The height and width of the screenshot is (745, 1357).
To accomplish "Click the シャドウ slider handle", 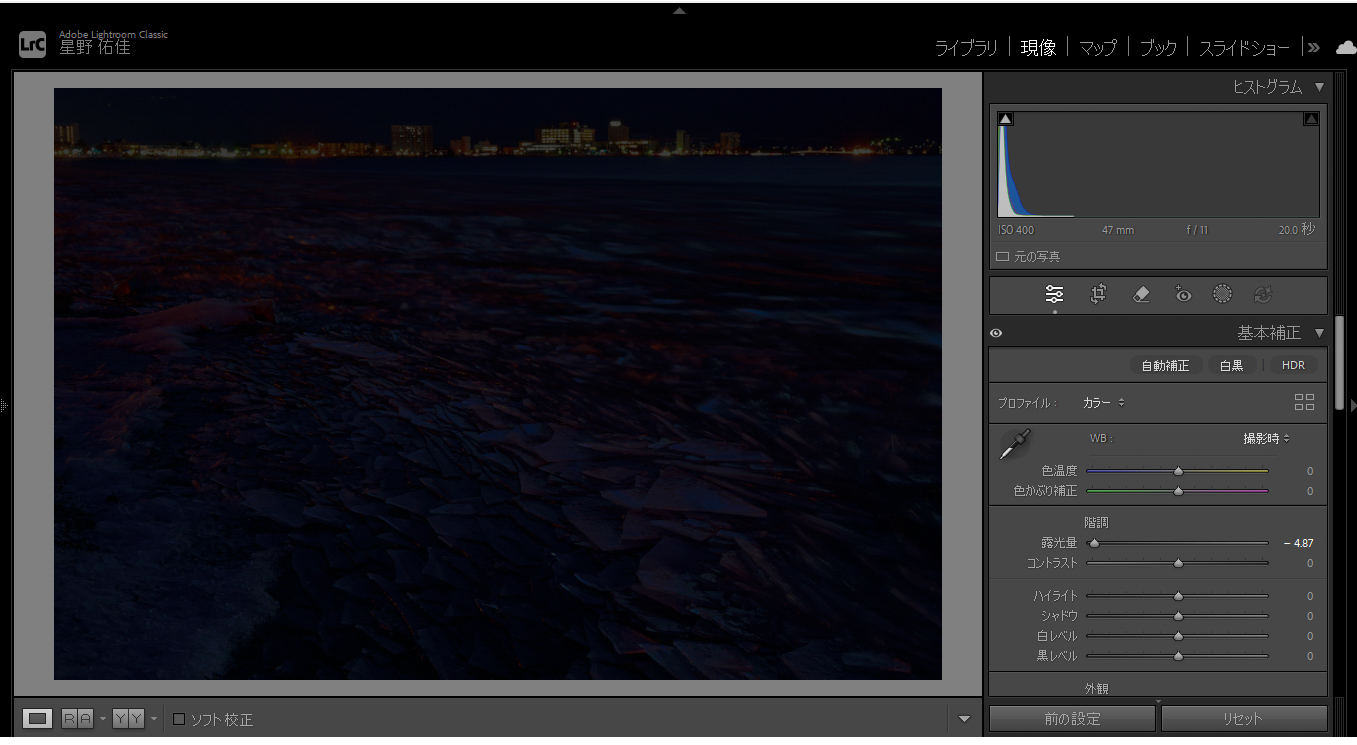I will [1178, 616].
